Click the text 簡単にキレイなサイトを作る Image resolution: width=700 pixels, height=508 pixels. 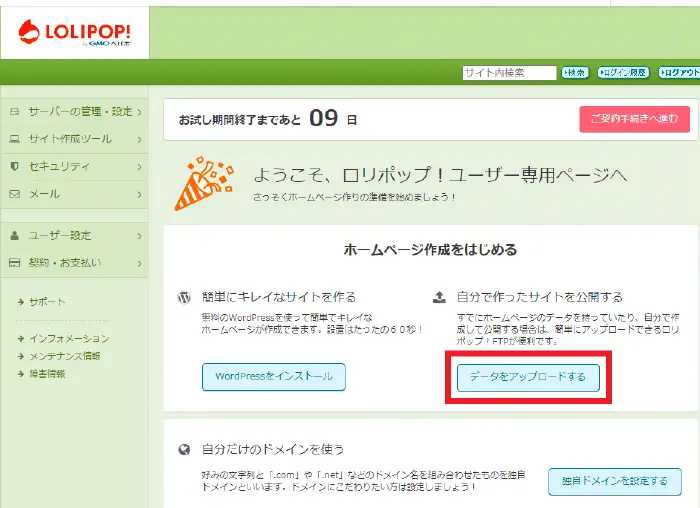point(279,297)
